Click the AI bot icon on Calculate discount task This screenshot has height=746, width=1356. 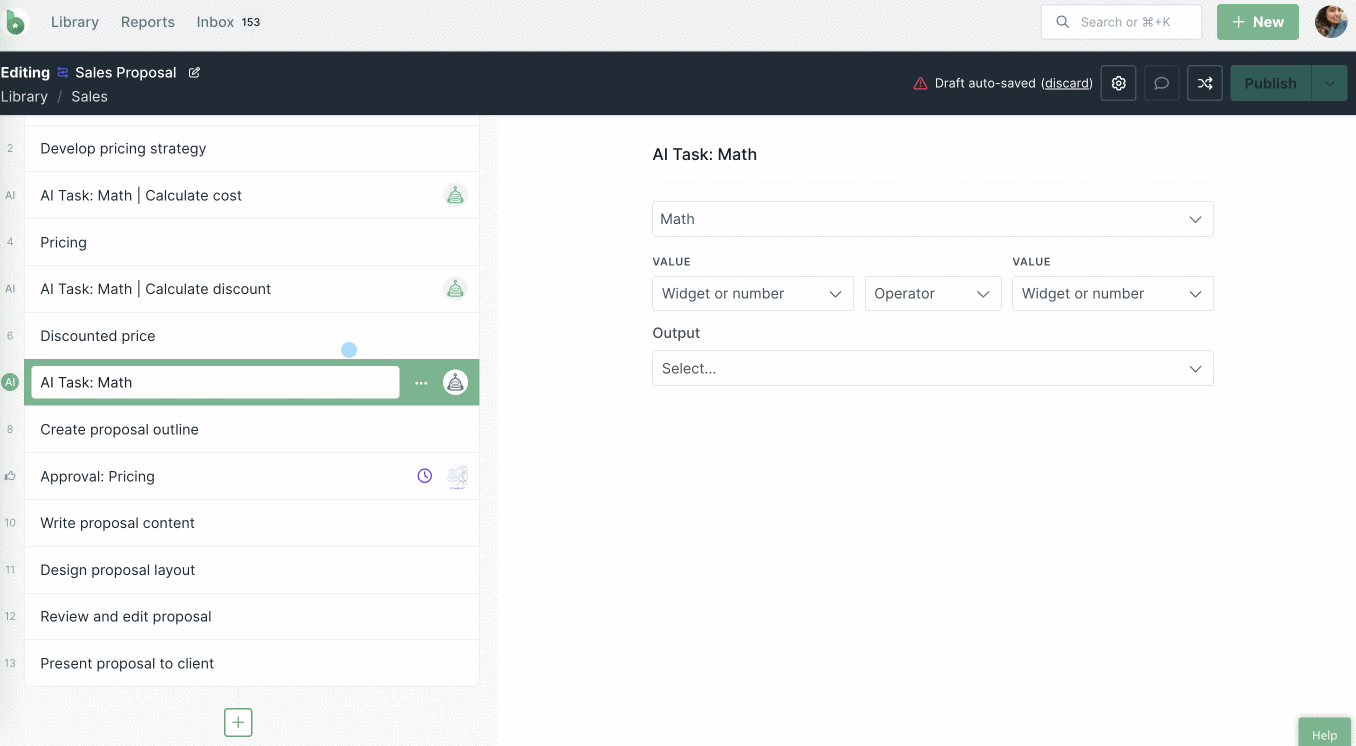pos(455,289)
